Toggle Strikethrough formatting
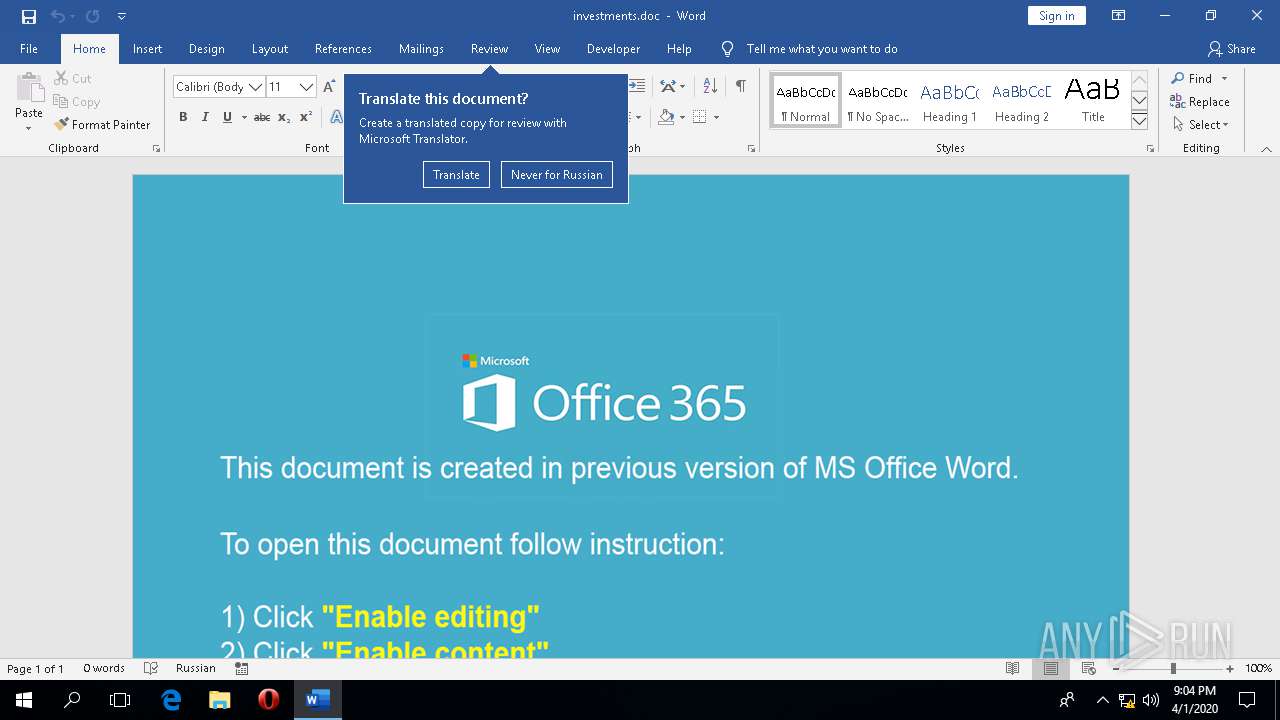Image resolution: width=1280 pixels, height=720 pixels. tap(262, 117)
